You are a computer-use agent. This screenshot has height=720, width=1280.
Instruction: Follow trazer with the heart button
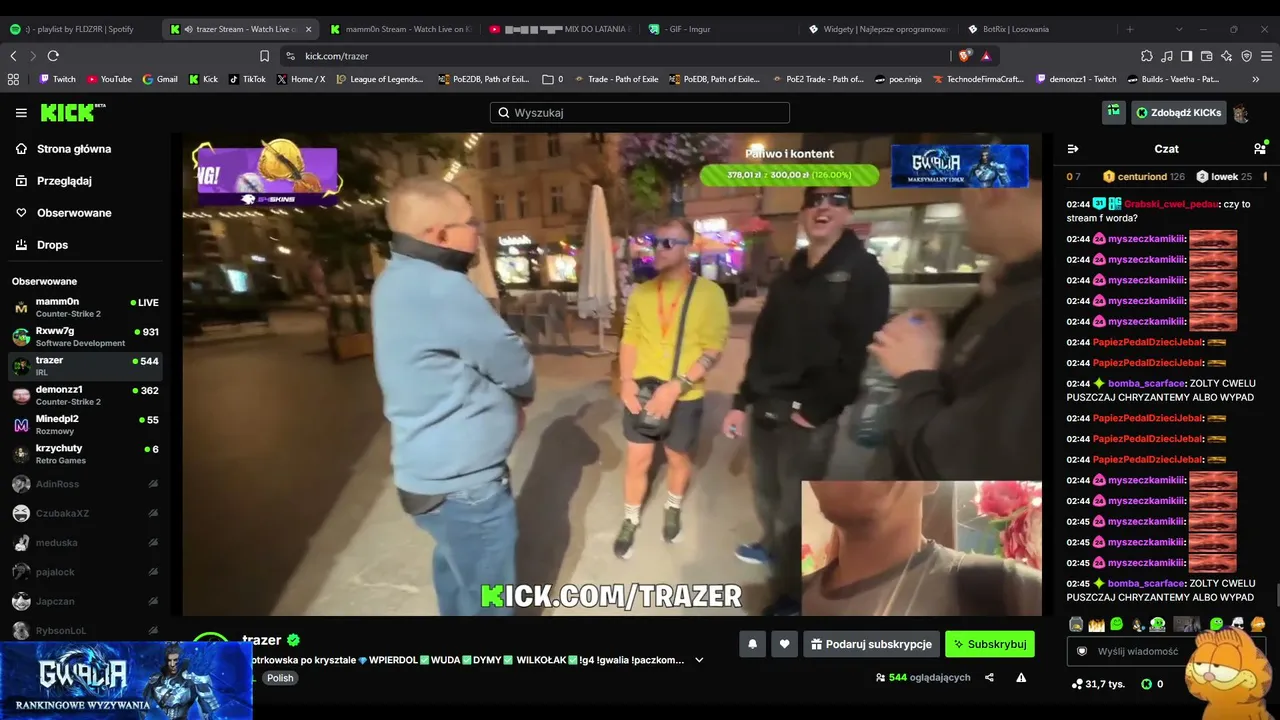click(785, 644)
